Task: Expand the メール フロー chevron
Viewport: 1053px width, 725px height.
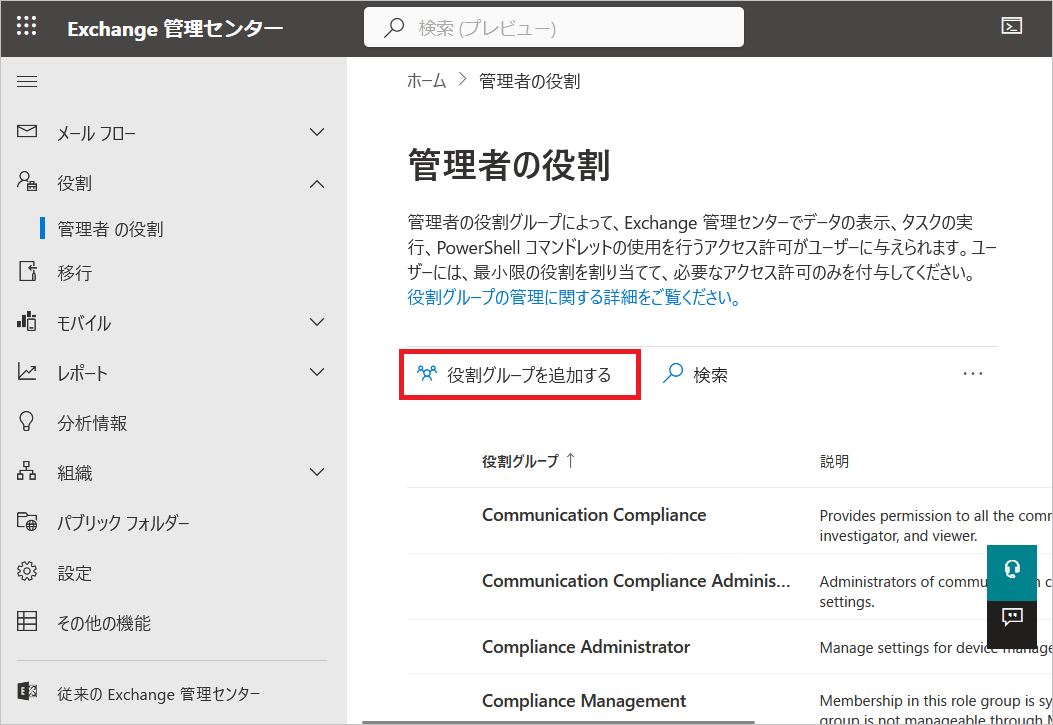Action: (317, 132)
